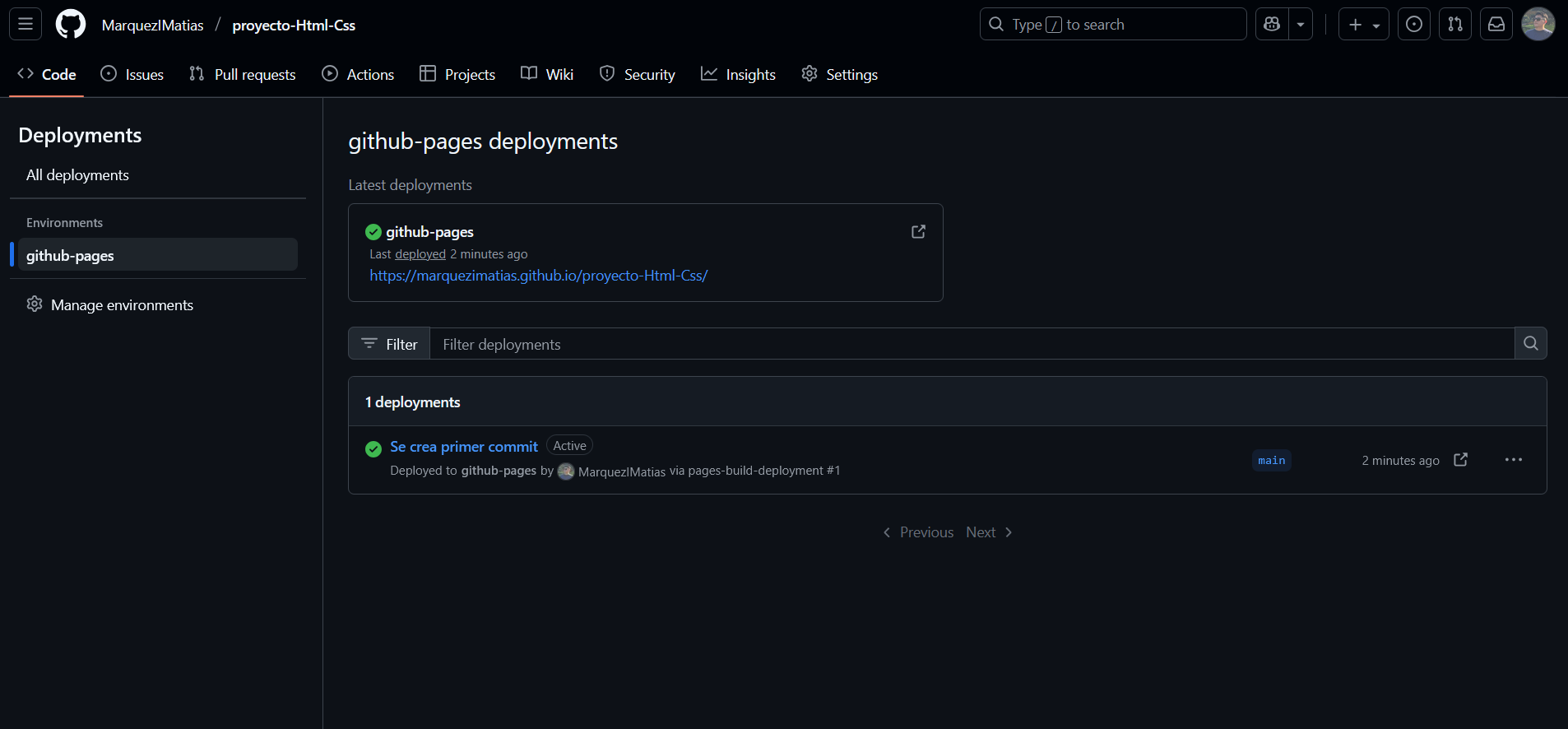Open the Security tab
This screenshot has width=1568, height=729.
(x=638, y=74)
